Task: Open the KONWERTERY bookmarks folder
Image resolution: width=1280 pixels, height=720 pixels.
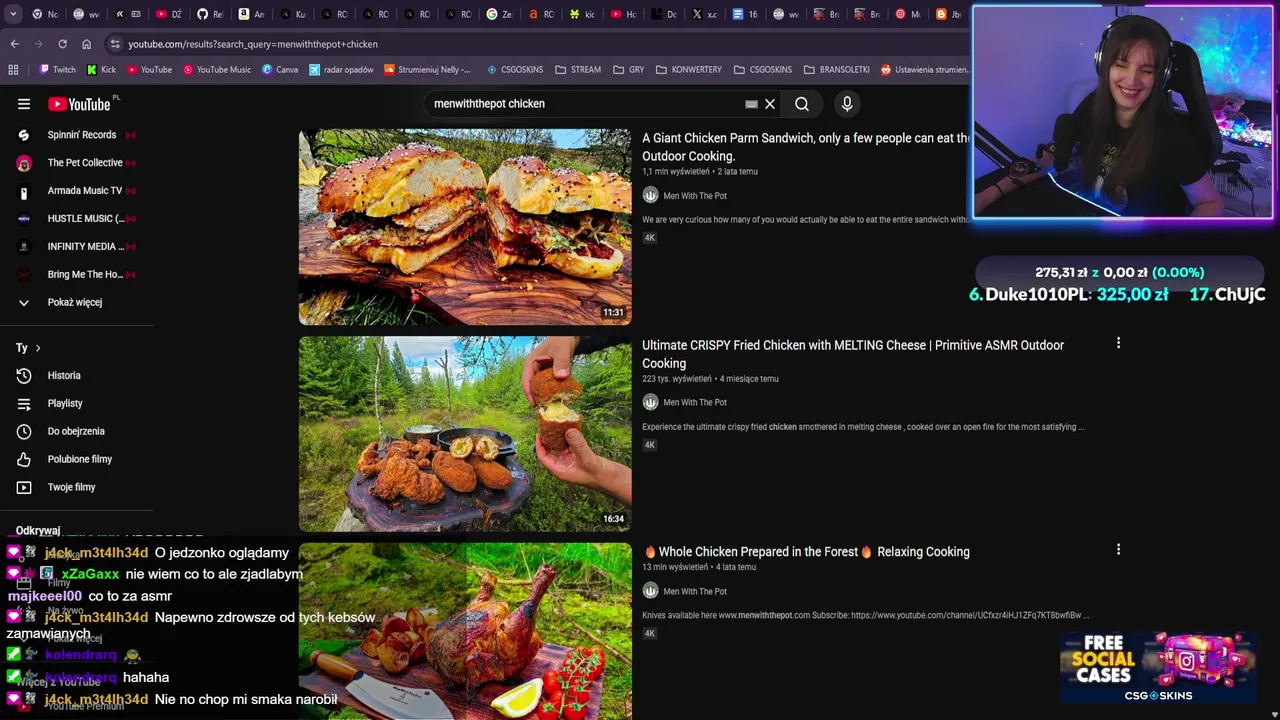Action: (689, 70)
